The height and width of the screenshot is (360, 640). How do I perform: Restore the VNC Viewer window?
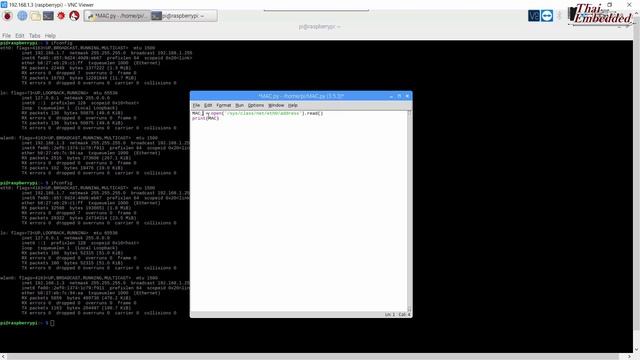610,4
